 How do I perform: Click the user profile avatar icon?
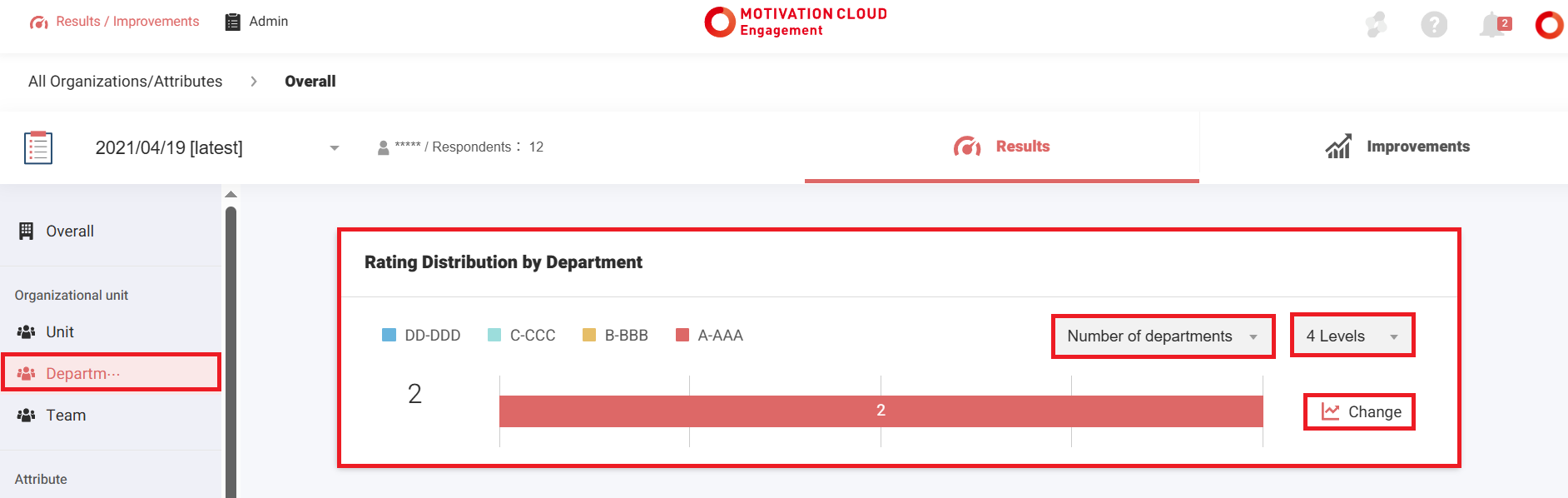point(1549,25)
